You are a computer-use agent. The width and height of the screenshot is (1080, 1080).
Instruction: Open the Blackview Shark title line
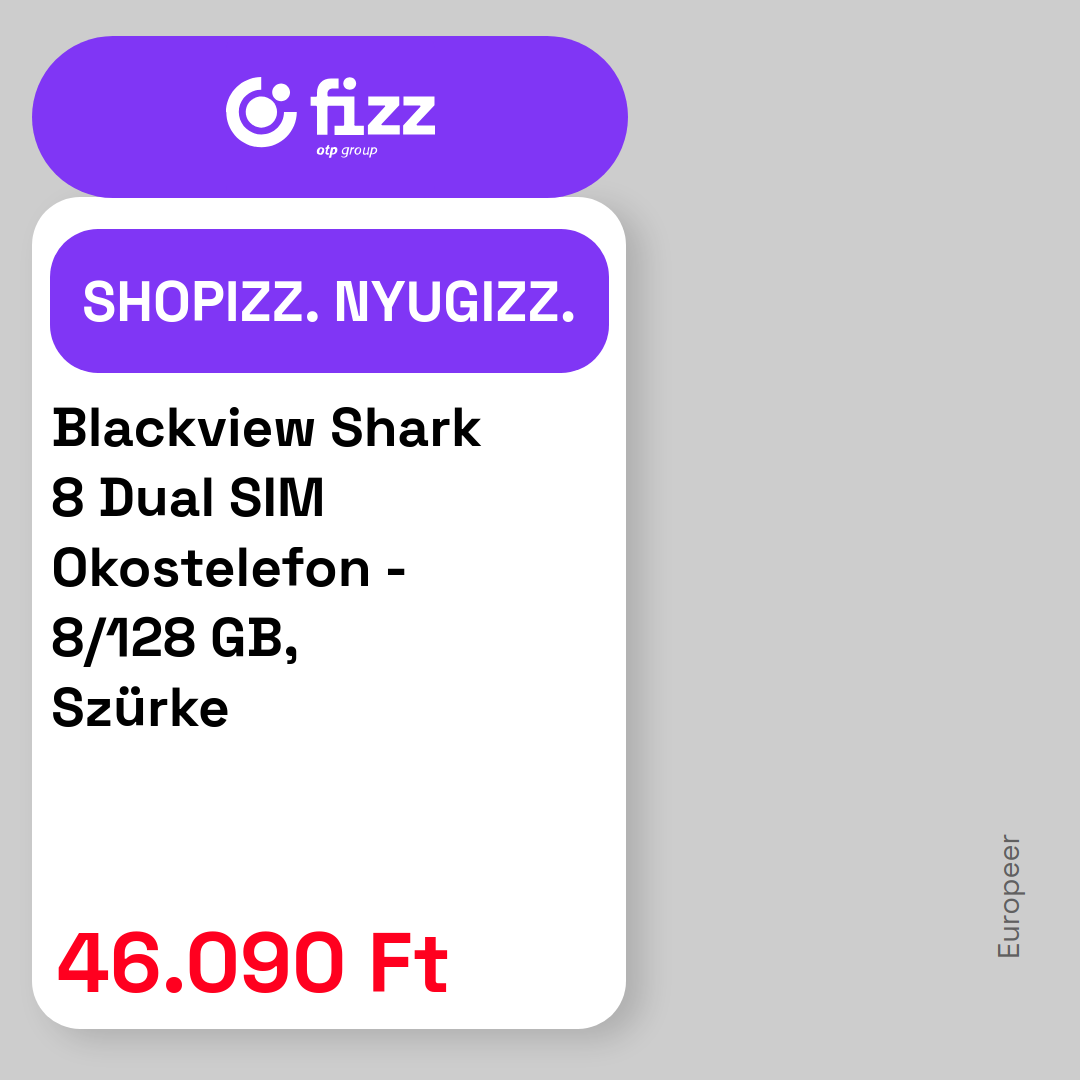[267, 428]
